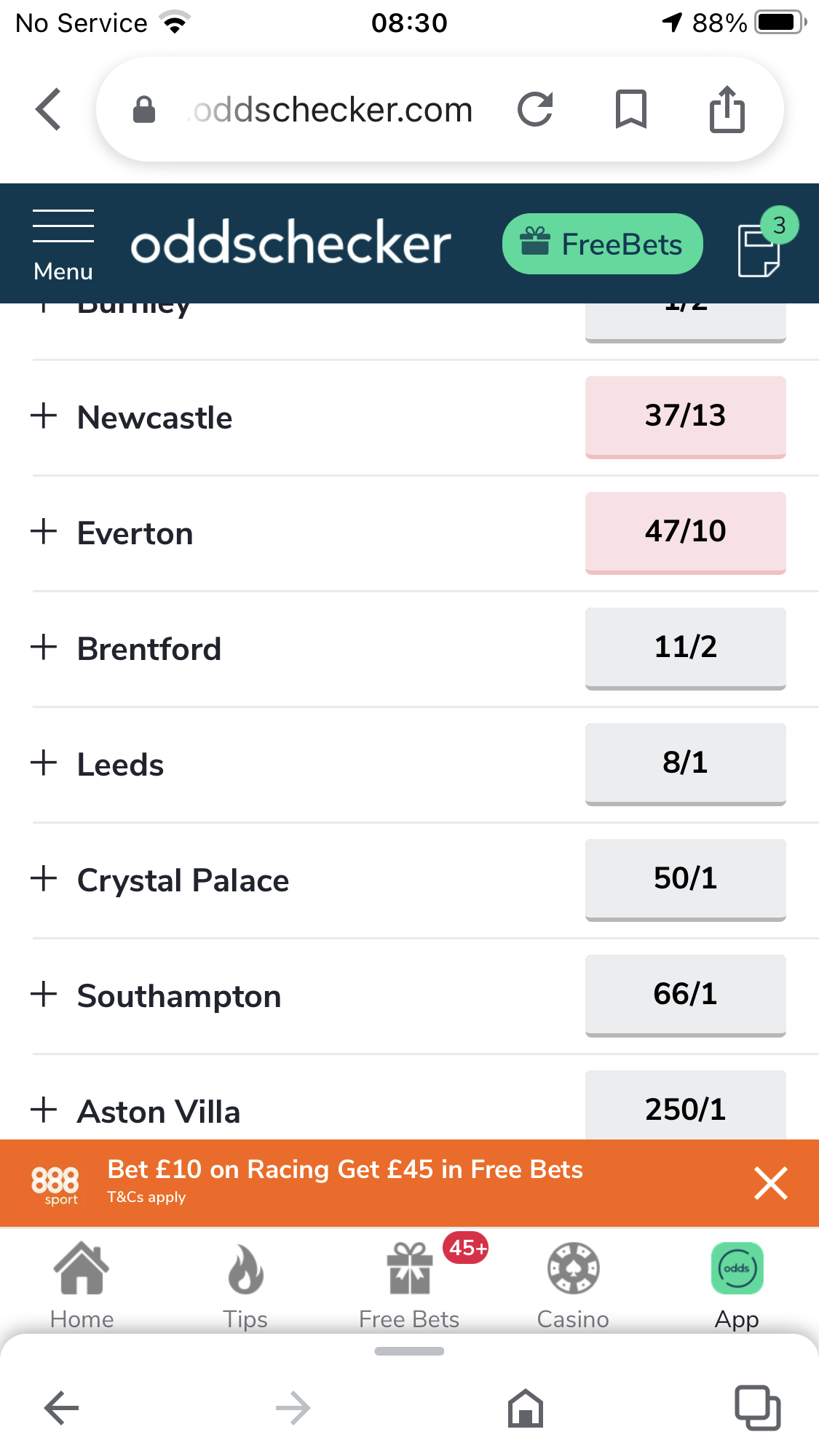Open the bet slip icon showing 3
The image size is (819, 1456).
click(760, 248)
